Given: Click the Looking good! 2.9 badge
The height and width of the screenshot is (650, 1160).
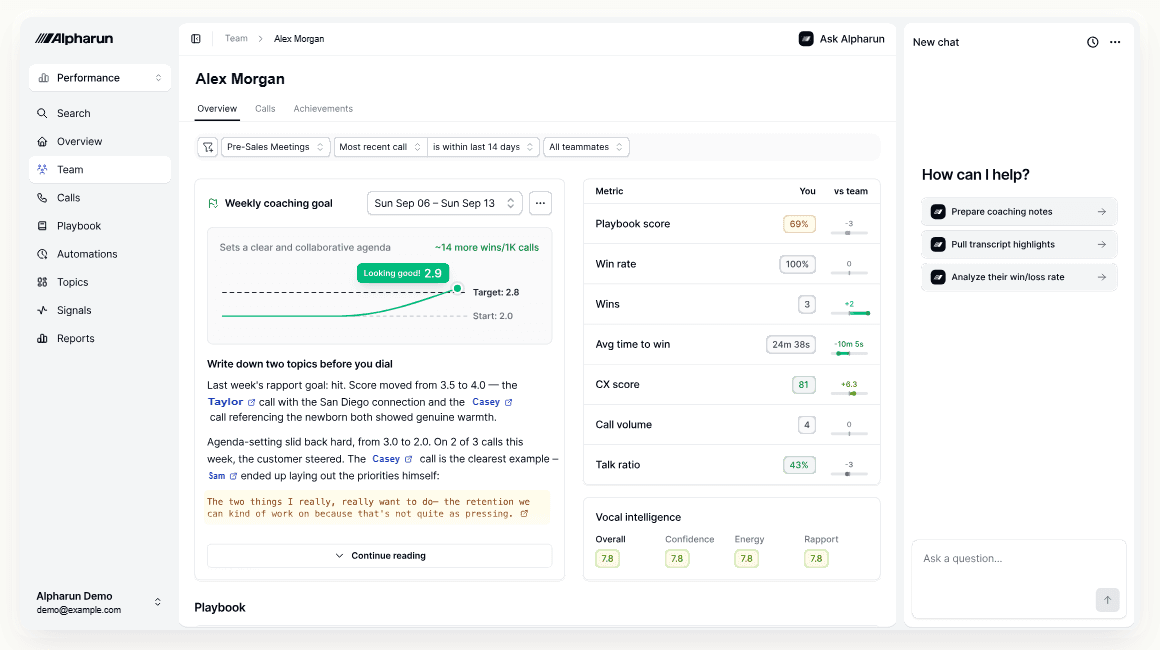Looking at the screenshot, I should point(402,273).
